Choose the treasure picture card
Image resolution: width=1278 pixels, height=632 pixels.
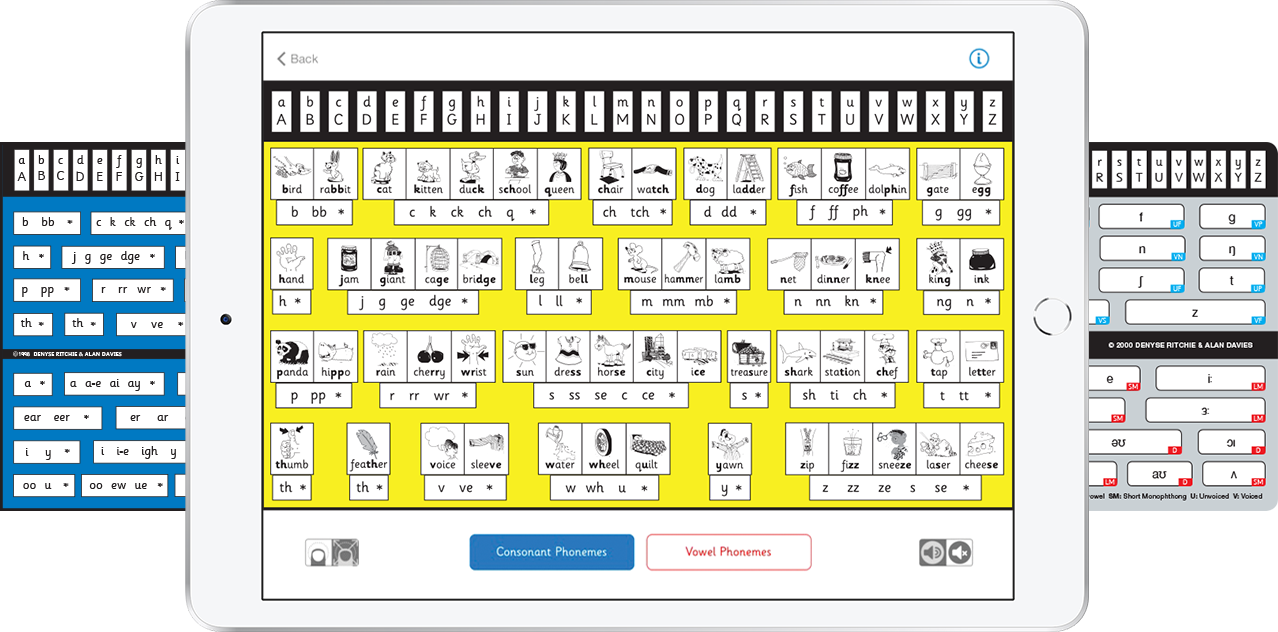(x=749, y=356)
